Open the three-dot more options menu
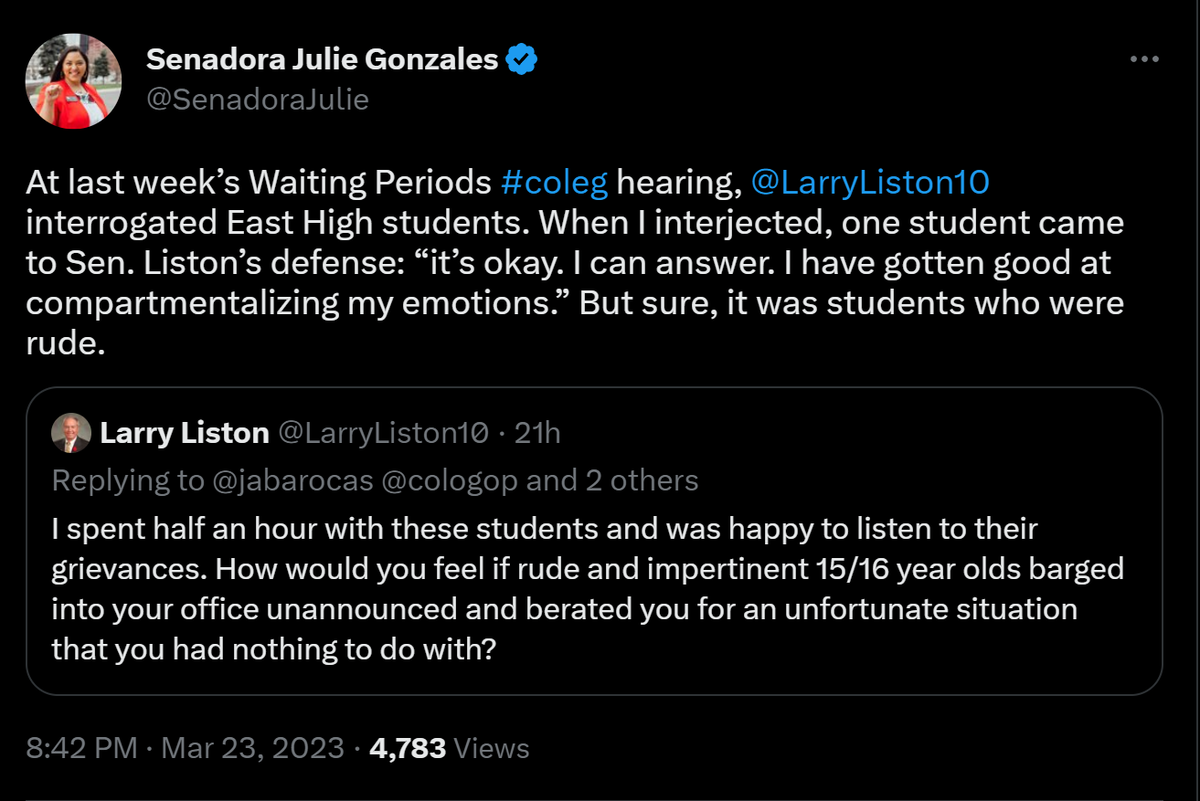The image size is (1200, 801). [x=1143, y=60]
